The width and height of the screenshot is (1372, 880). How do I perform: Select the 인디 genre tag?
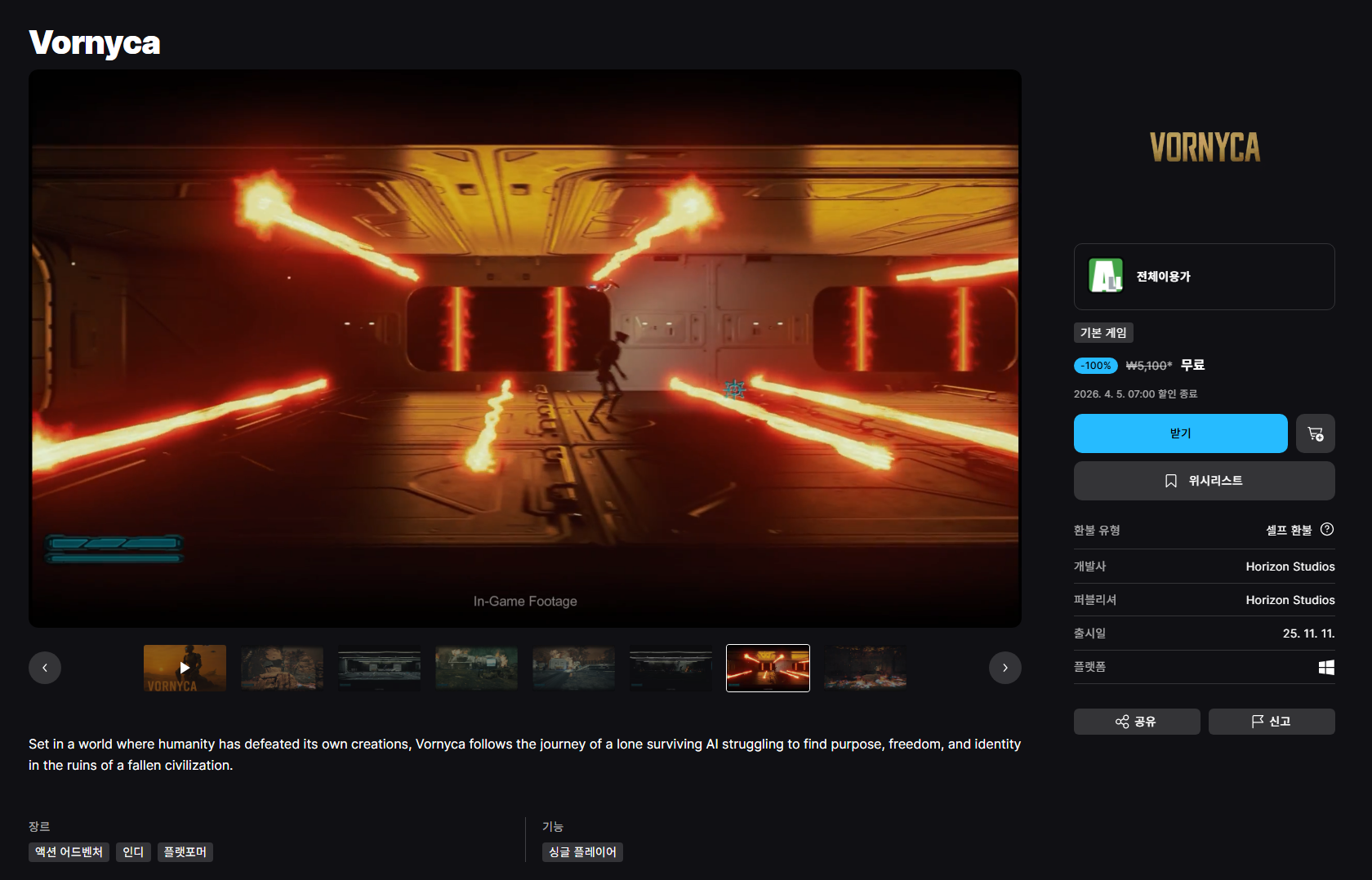click(x=133, y=852)
